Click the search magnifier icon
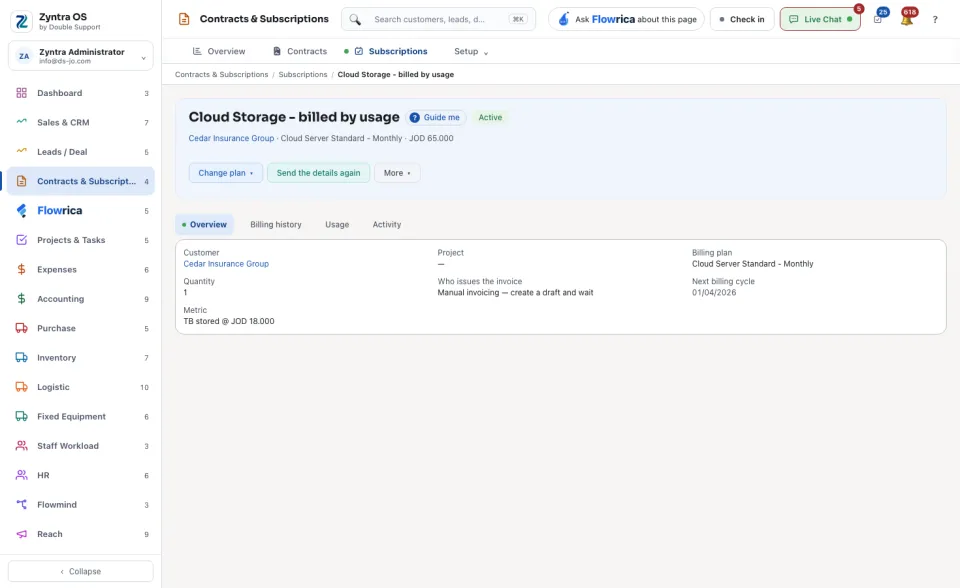960x588 pixels. (355, 19)
